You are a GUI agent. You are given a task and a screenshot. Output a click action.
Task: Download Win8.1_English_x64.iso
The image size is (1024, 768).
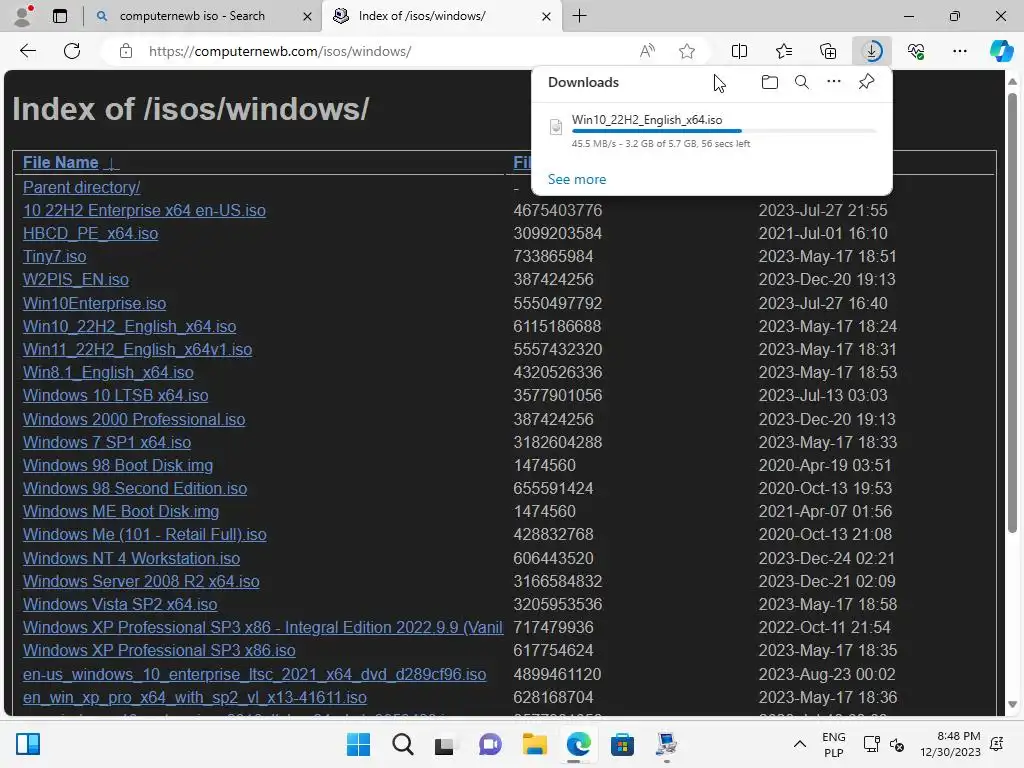tap(108, 372)
